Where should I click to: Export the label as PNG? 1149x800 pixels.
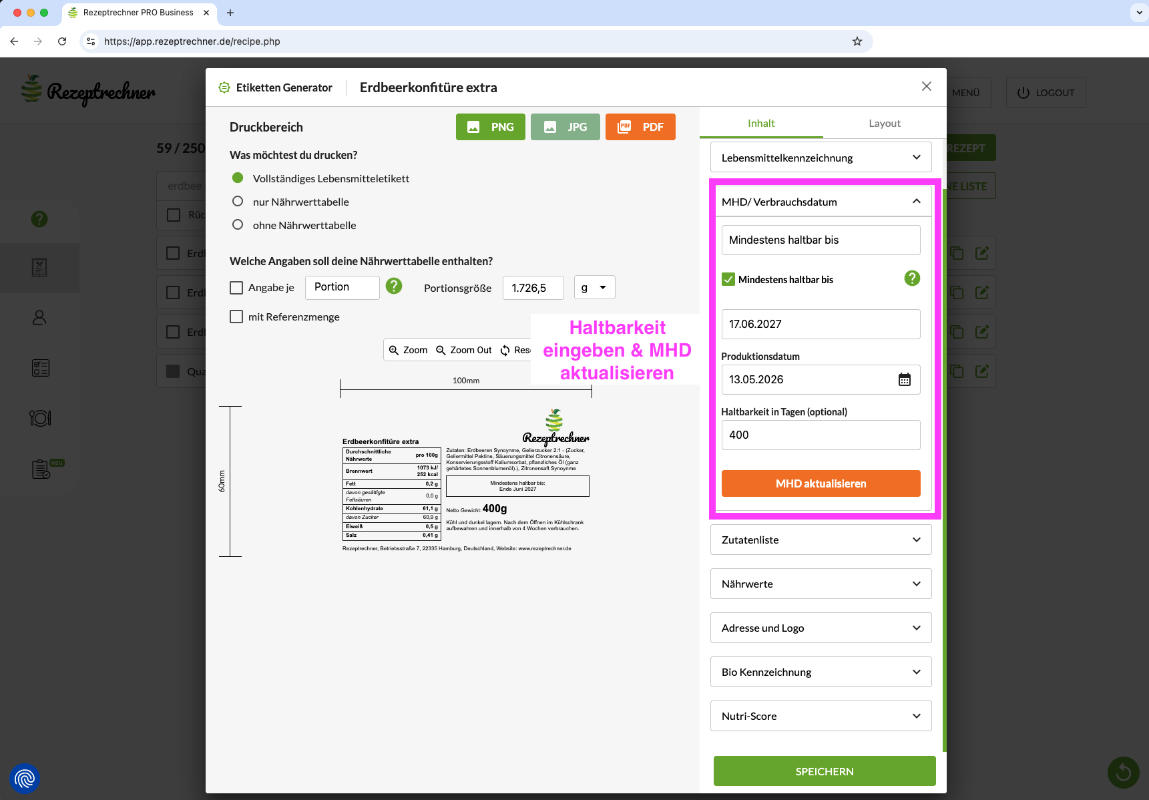(490, 127)
